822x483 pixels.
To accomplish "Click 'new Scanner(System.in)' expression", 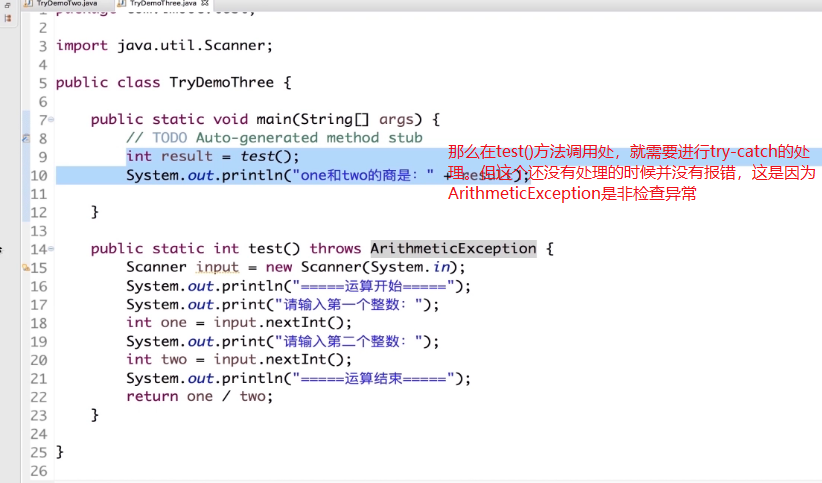I will [x=362, y=267].
